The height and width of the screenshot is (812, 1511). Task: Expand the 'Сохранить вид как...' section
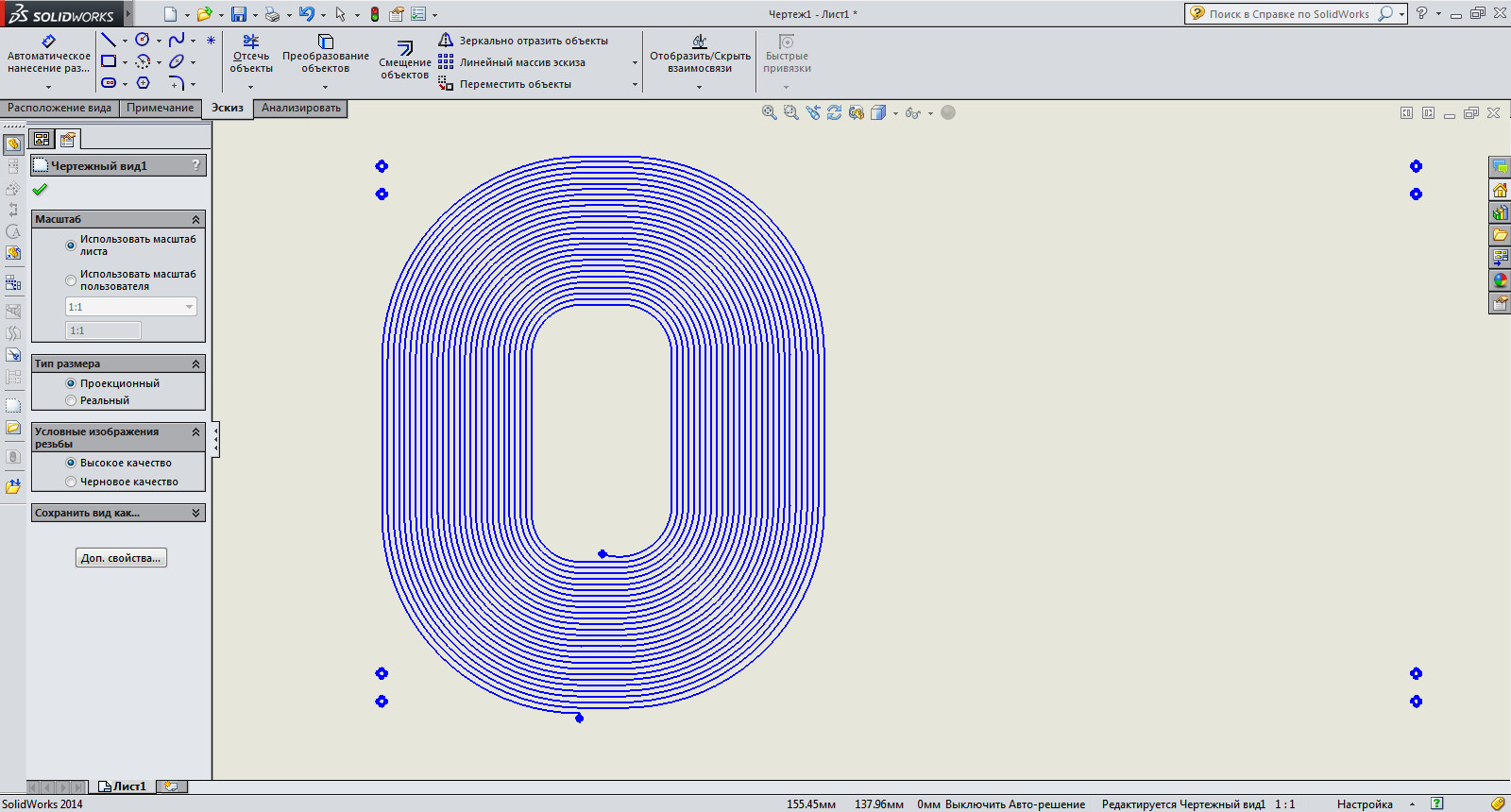pyautogui.click(x=195, y=513)
